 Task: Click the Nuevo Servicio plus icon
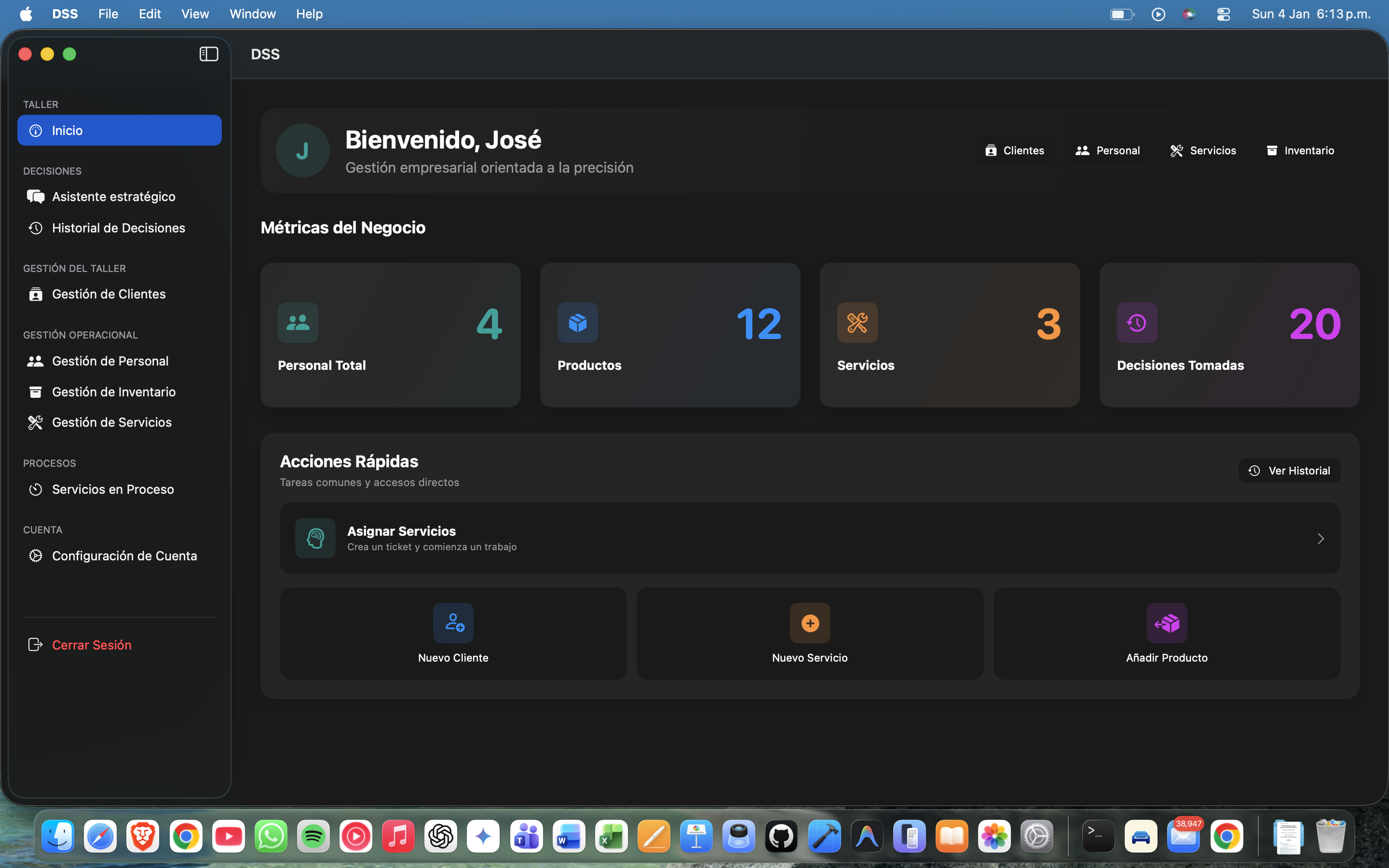point(809,623)
